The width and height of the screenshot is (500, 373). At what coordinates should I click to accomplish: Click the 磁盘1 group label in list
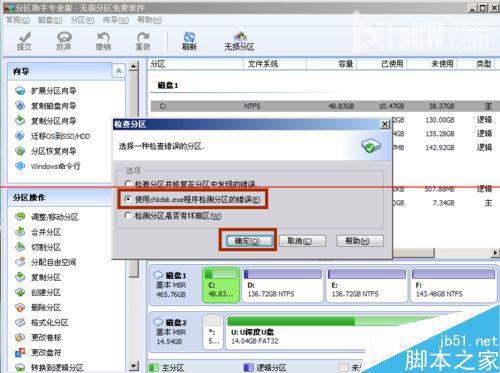click(168, 85)
